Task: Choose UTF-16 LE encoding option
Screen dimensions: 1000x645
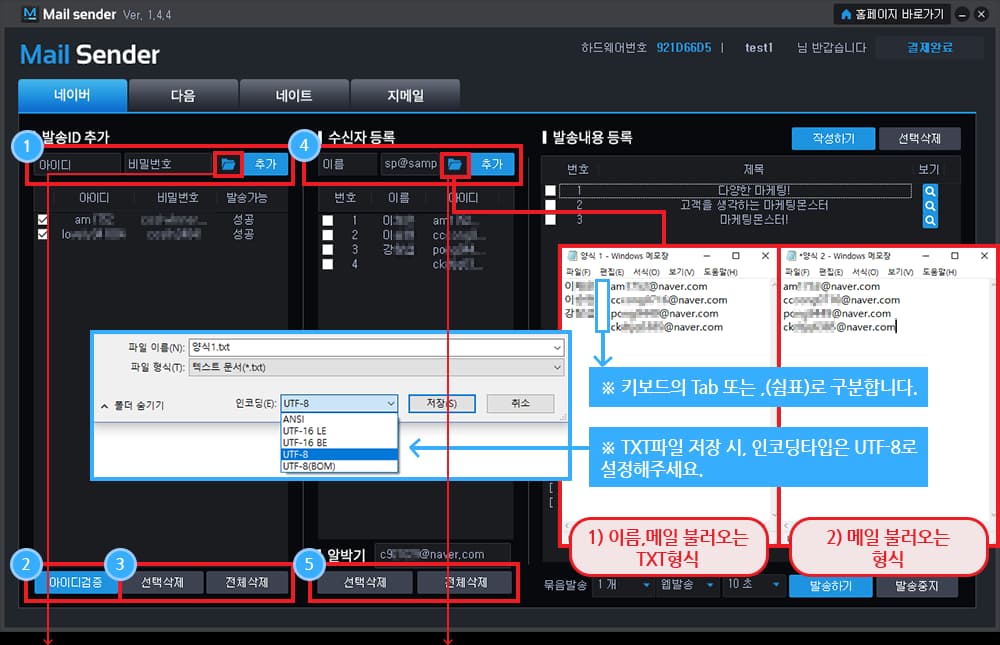Action: 339,431
